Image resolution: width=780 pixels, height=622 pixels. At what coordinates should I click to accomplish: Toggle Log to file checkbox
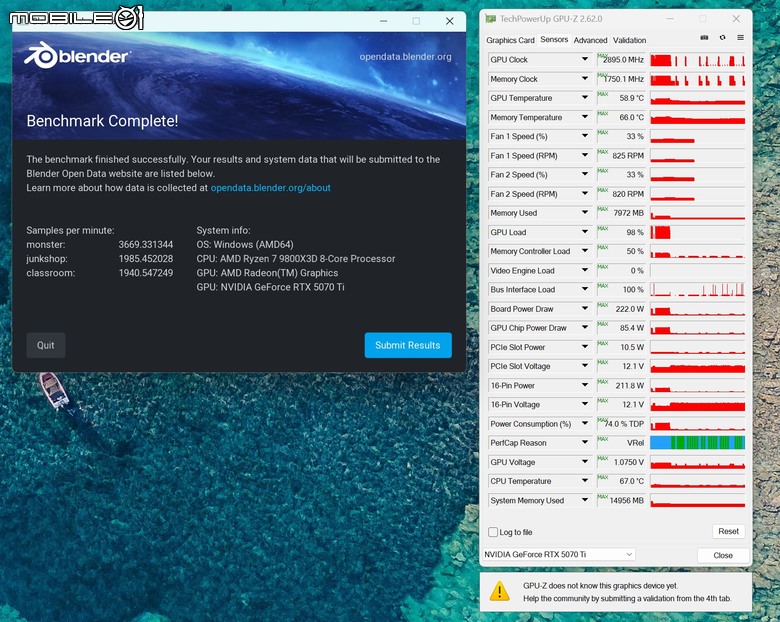pos(493,532)
